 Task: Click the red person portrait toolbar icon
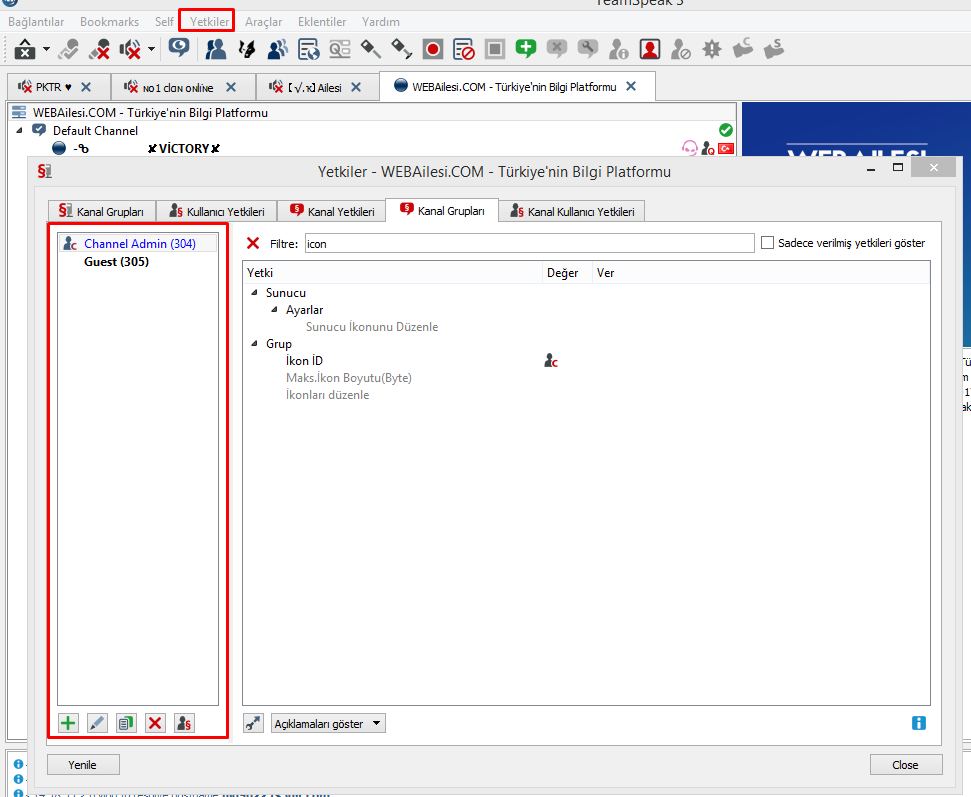coord(650,49)
